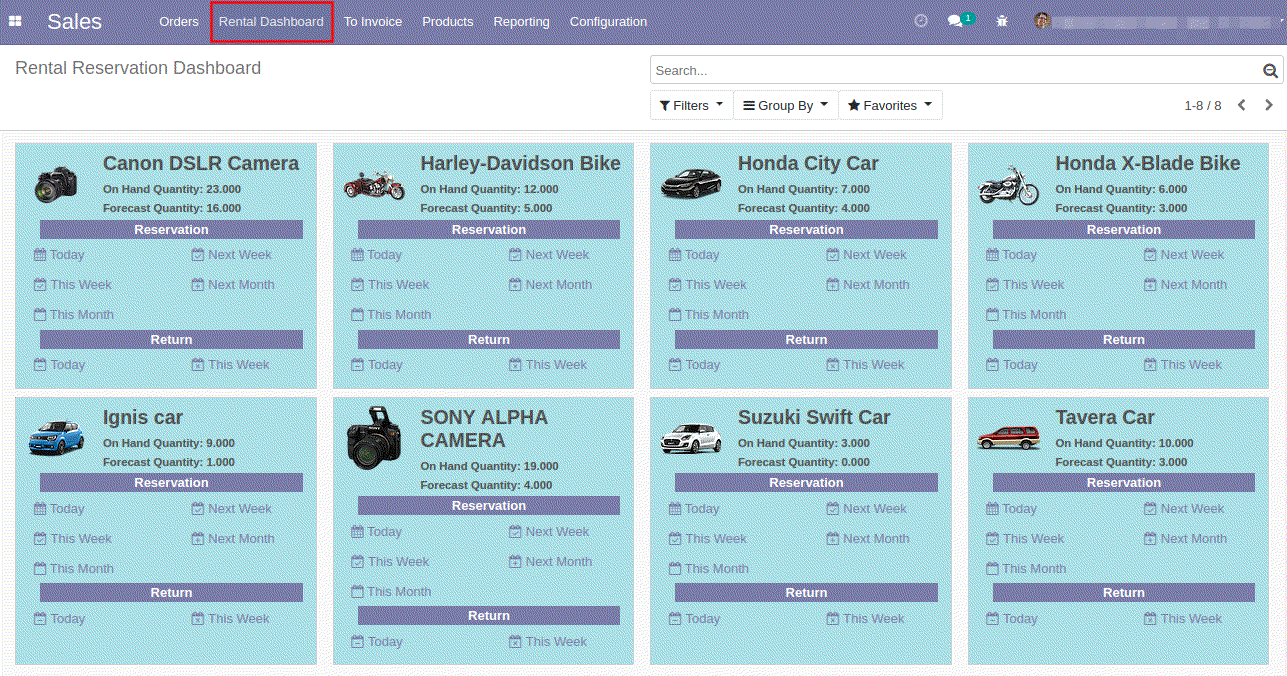The height and width of the screenshot is (676, 1287).
Task: Open the Products menu
Action: click(x=448, y=21)
